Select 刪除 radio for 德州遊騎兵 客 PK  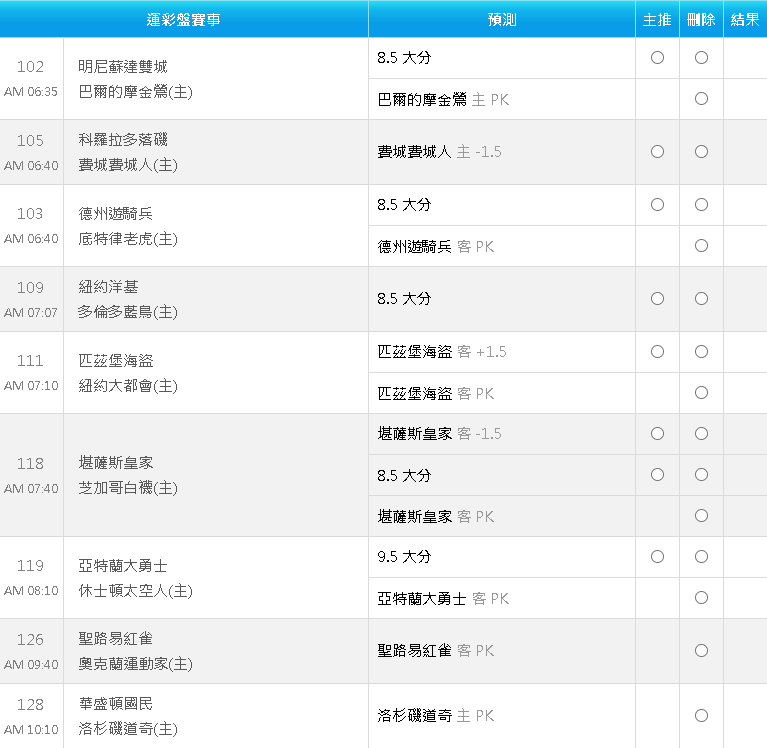click(x=701, y=246)
